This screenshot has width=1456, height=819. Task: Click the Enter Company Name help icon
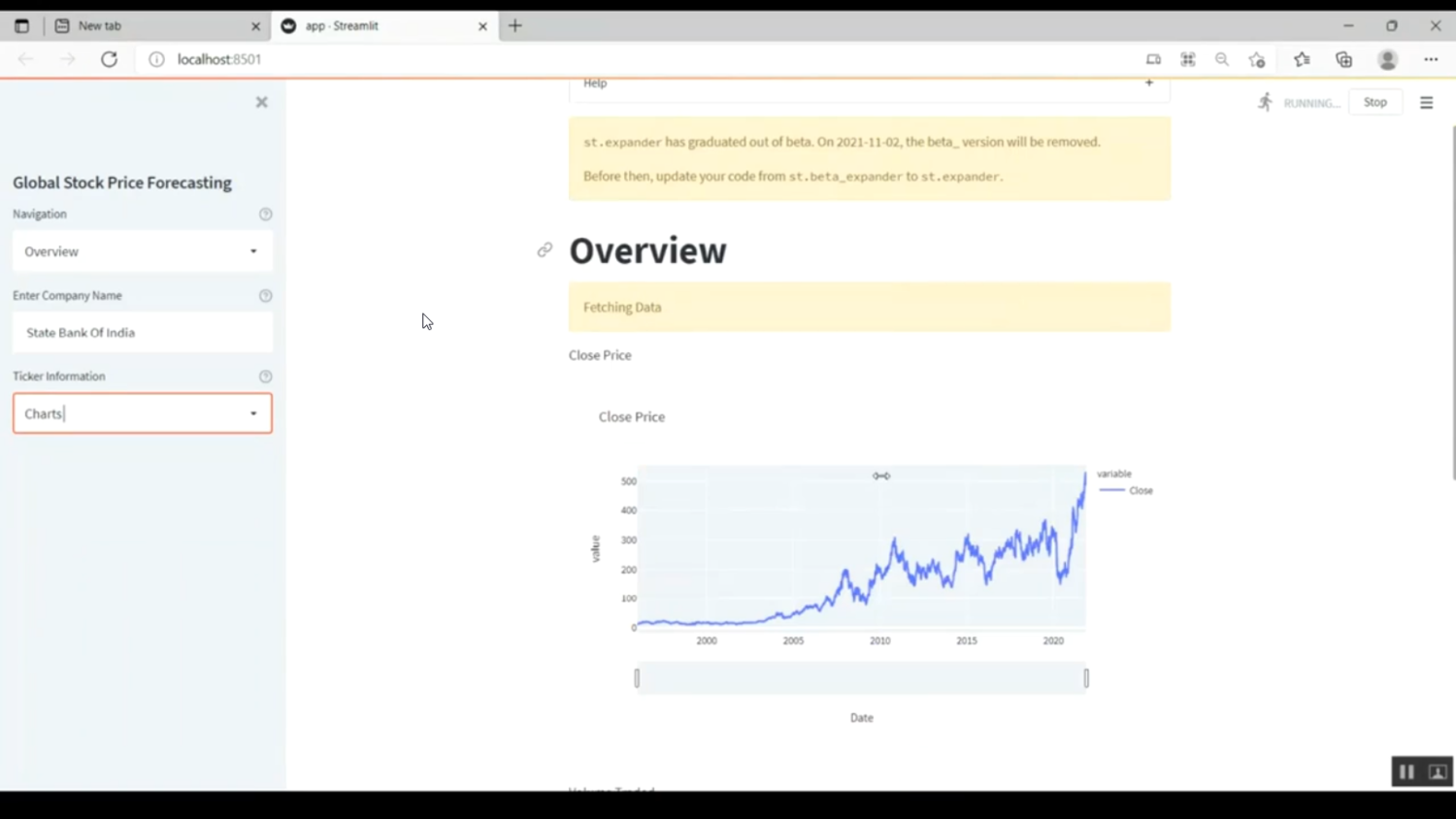[265, 296]
